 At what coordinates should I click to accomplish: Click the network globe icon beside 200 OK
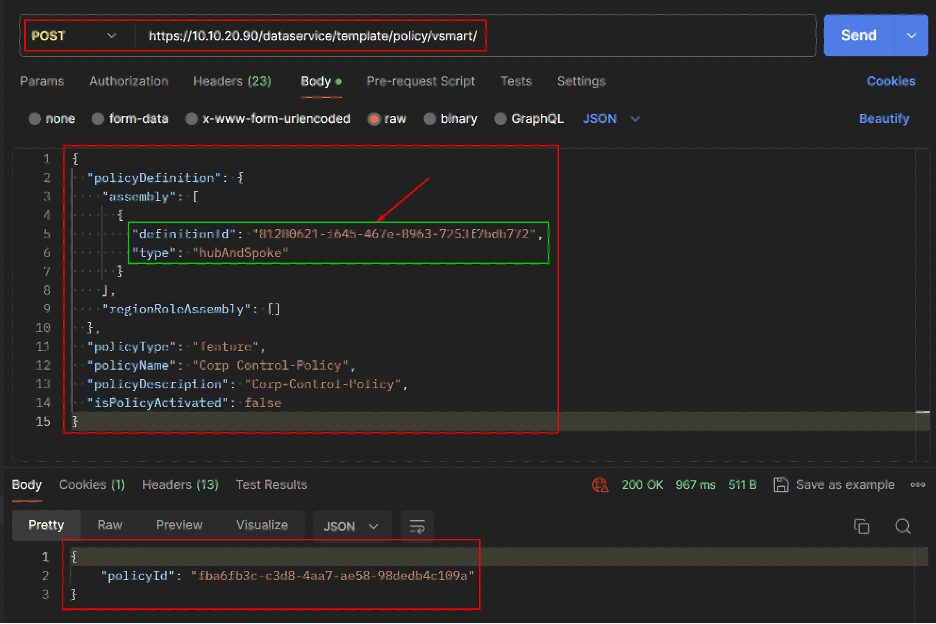(x=600, y=485)
